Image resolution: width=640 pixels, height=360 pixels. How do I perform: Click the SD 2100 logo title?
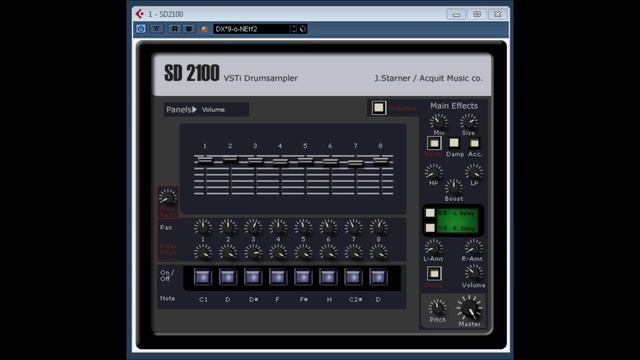(191, 73)
